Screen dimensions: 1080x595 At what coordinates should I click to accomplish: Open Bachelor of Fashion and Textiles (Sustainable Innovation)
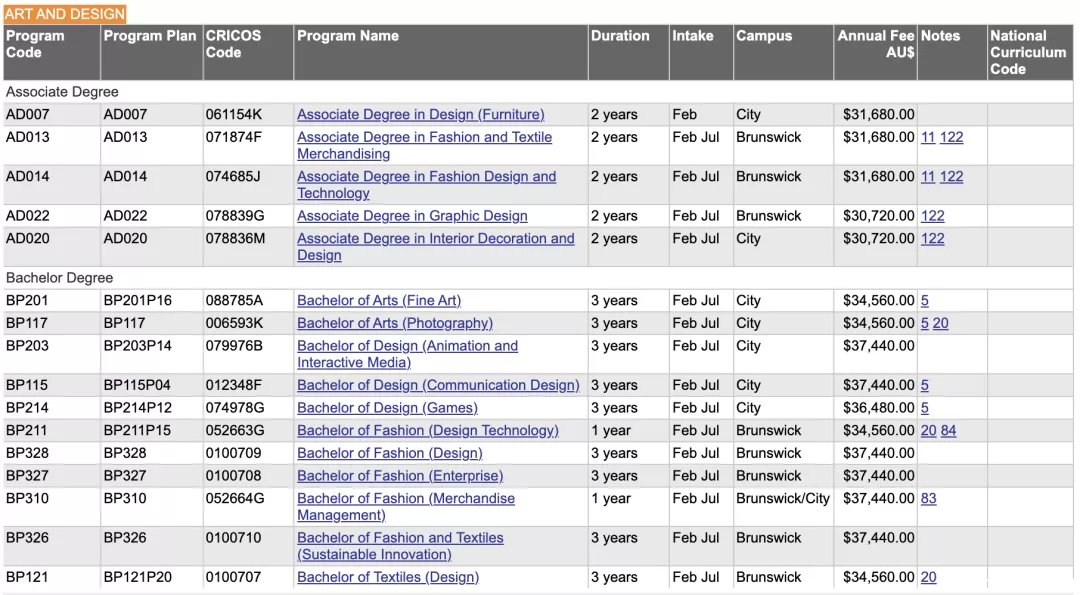pyautogui.click(x=400, y=546)
